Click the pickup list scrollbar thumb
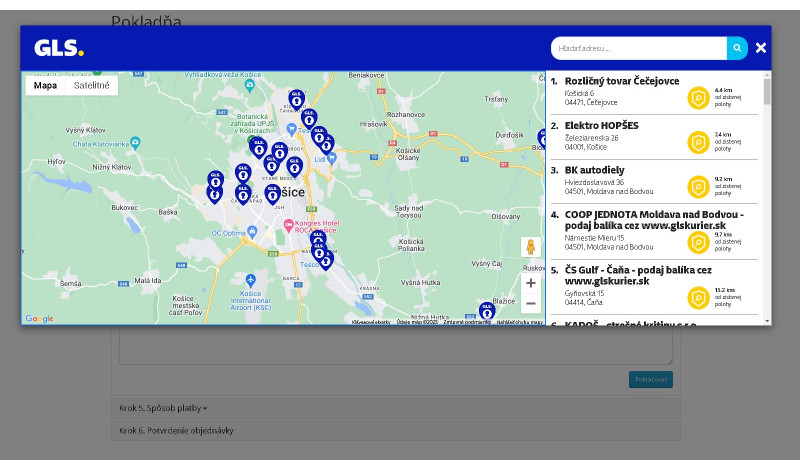Screen dimensions: 800x470 point(767,92)
